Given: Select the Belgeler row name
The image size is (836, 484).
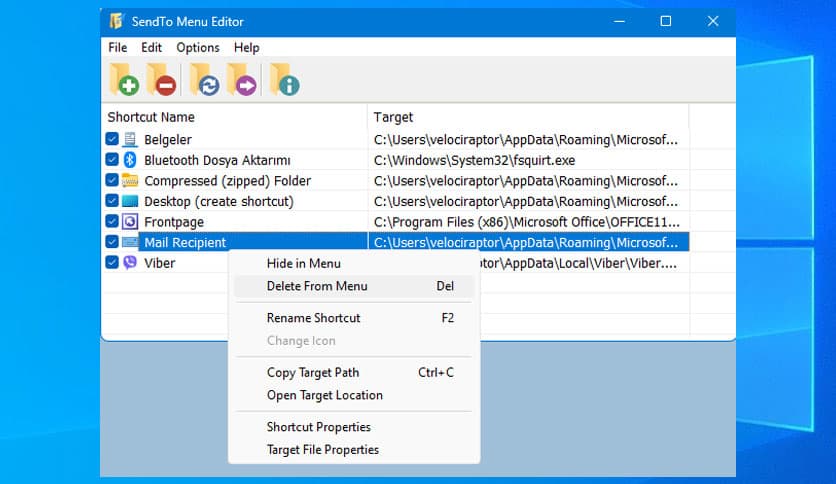Looking at the screenshot, I should click(x=168, y=140).
